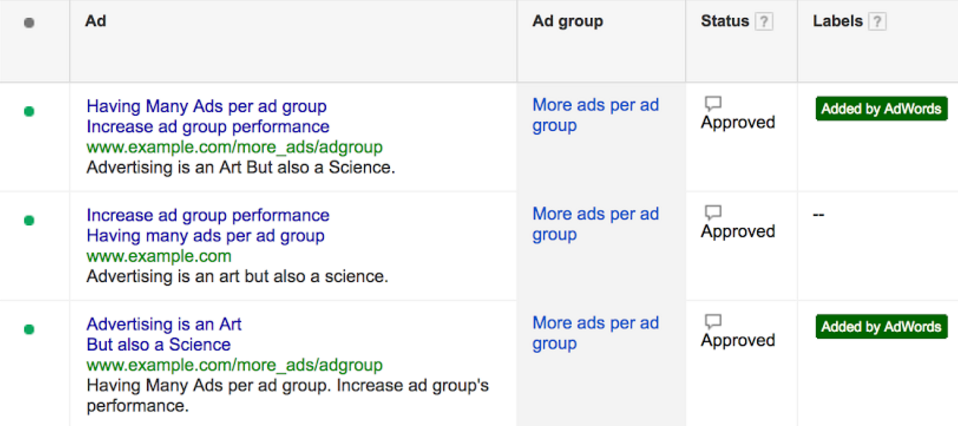Open the 'Advertising is an Art' ad headline
Screen dimensions: 958x426
click(164, 324)
